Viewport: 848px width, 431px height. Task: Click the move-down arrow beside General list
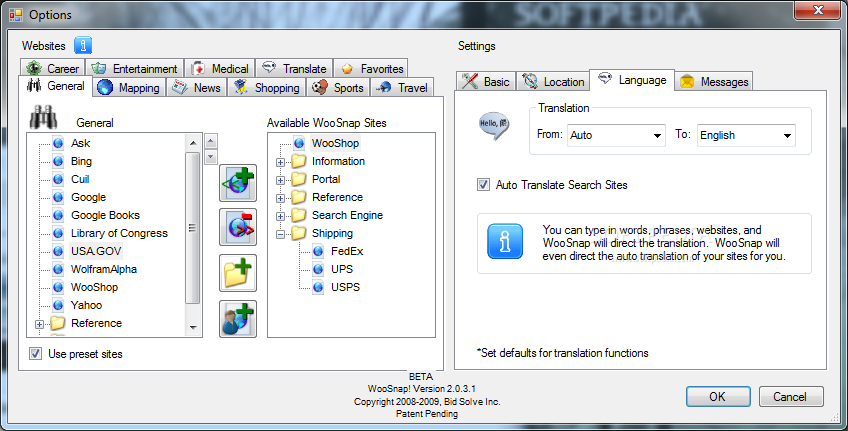211,157
